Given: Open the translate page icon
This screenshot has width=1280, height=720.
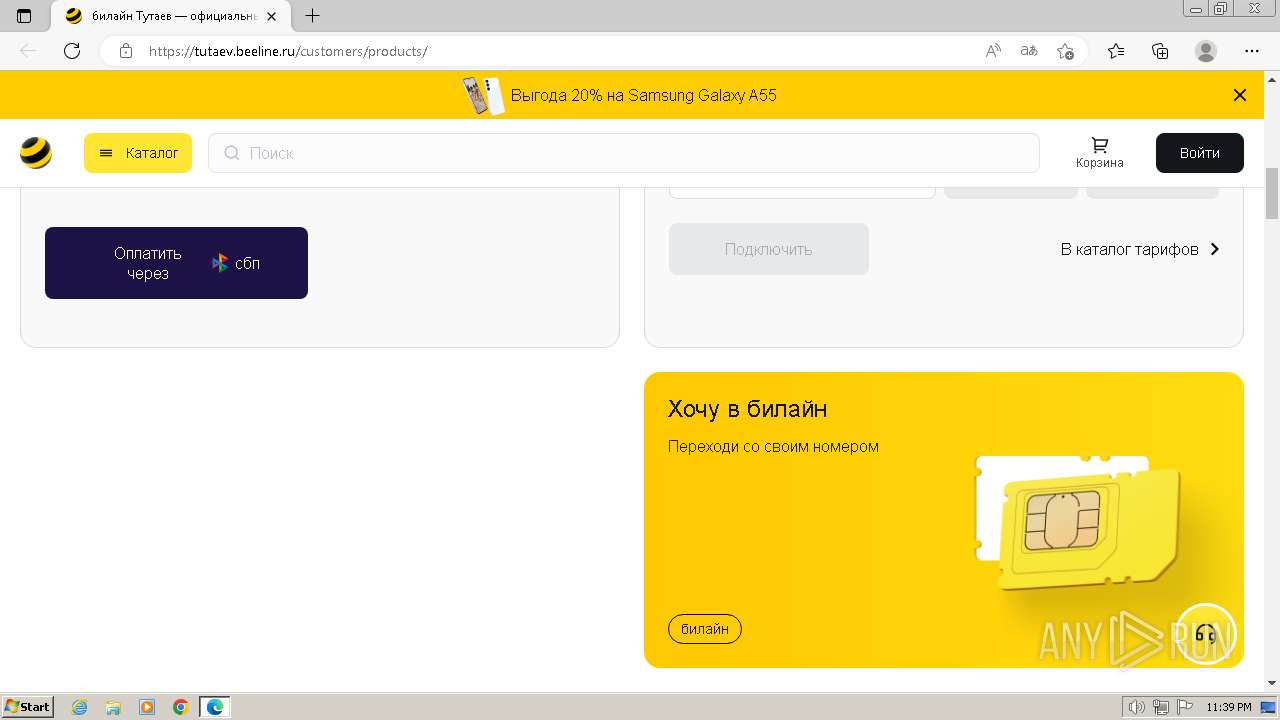Looking at the screenshot, I should pyautogui.click(x=1029, y=51).
